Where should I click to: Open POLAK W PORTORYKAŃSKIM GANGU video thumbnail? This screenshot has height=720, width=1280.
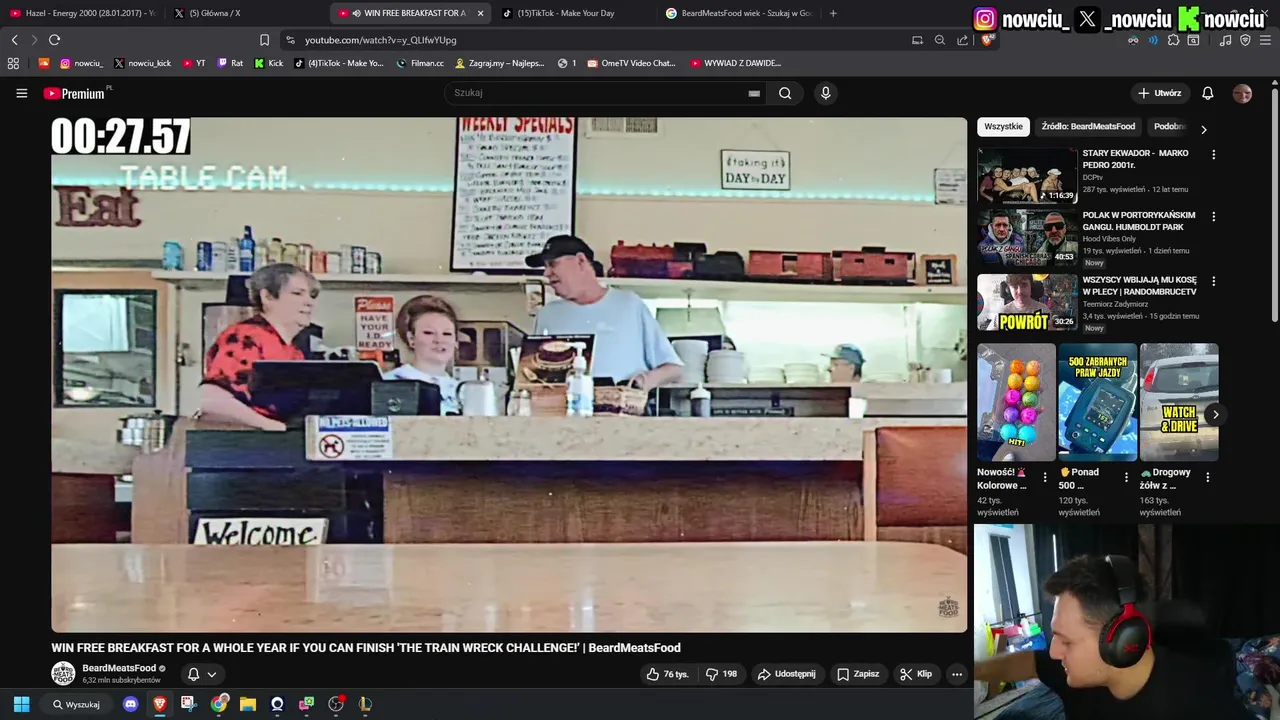click(1027, 237)
